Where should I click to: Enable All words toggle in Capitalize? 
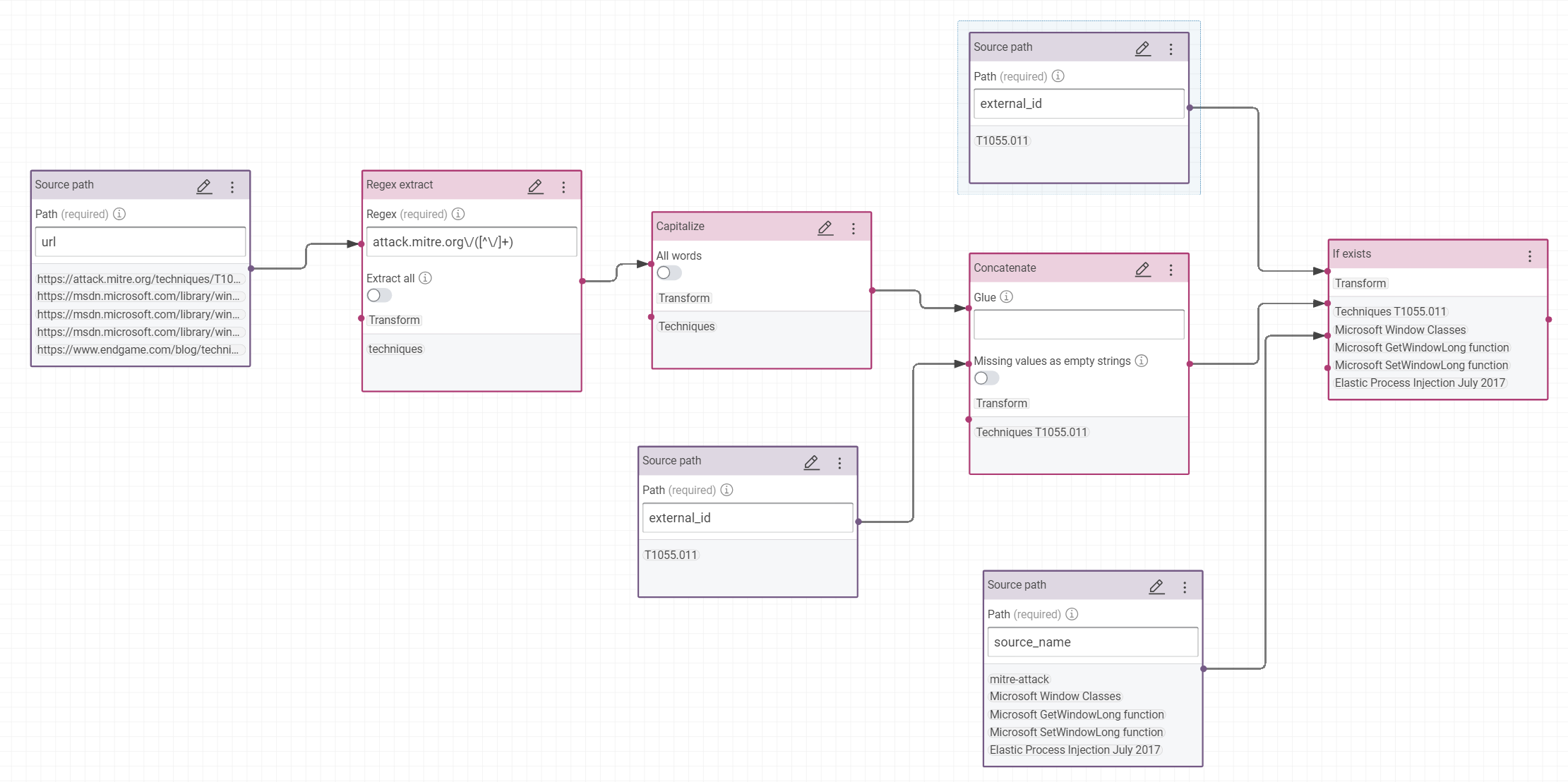click(669, 273)
